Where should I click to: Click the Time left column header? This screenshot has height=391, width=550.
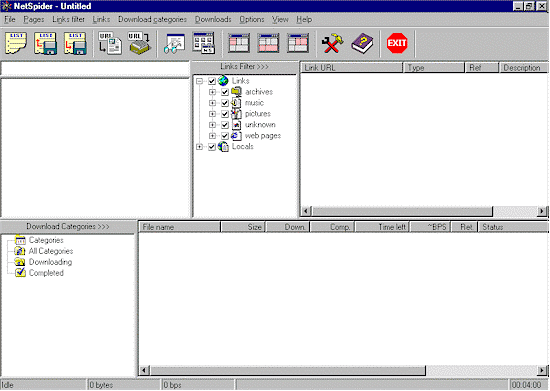382,227
